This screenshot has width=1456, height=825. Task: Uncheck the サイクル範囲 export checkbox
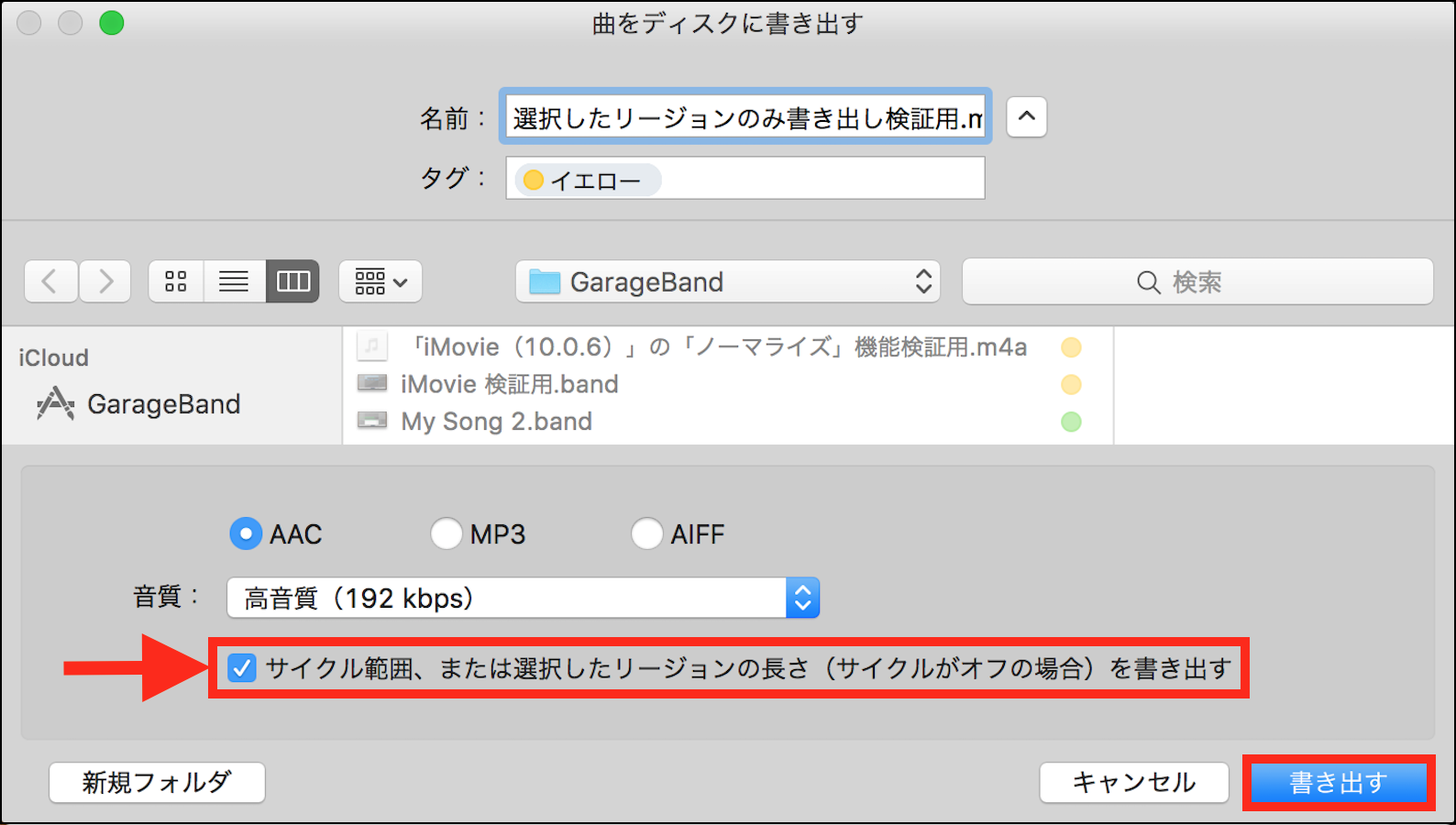242,668
